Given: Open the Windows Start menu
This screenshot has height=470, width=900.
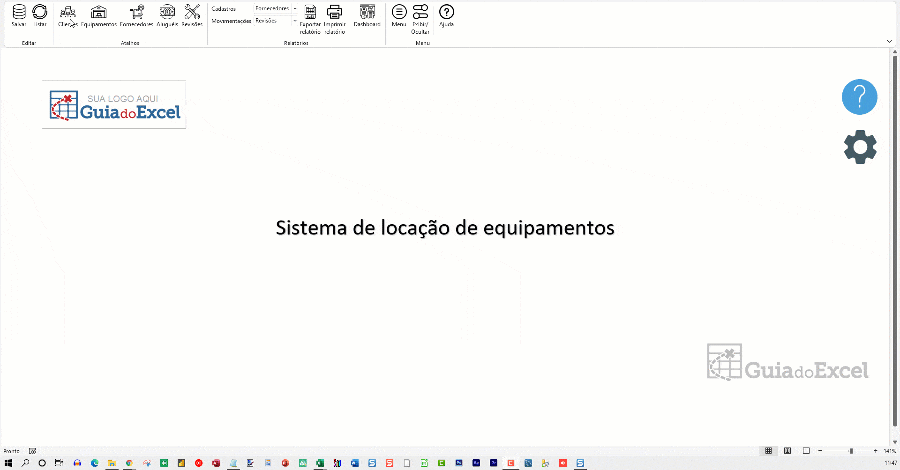Looking at the screenshot, I should (8, 463).
